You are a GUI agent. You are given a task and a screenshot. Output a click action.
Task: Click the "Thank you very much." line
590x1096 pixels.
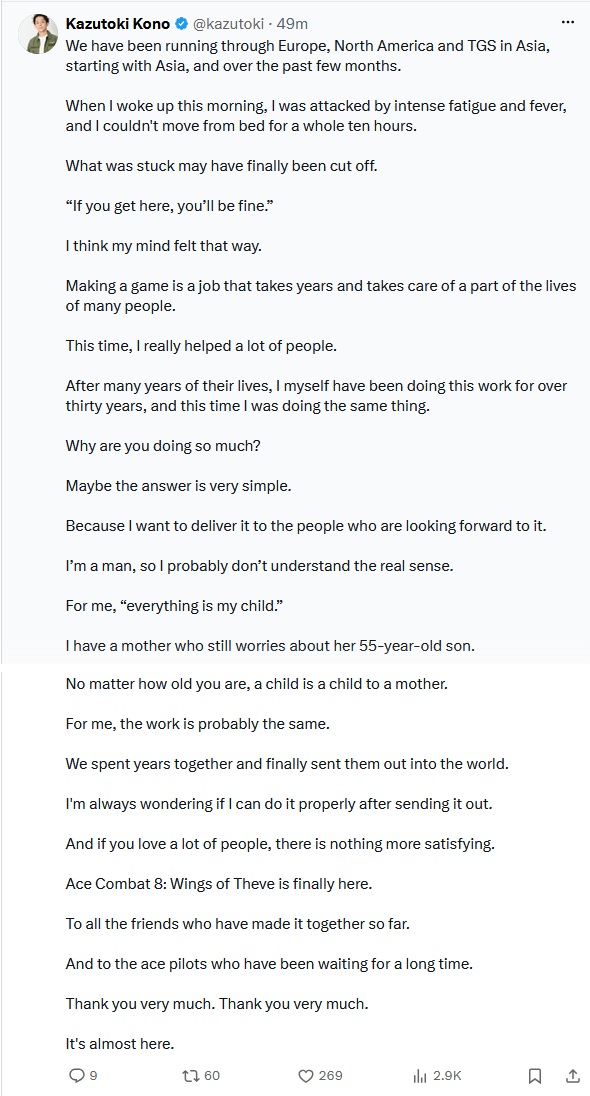pos(217,1004)
